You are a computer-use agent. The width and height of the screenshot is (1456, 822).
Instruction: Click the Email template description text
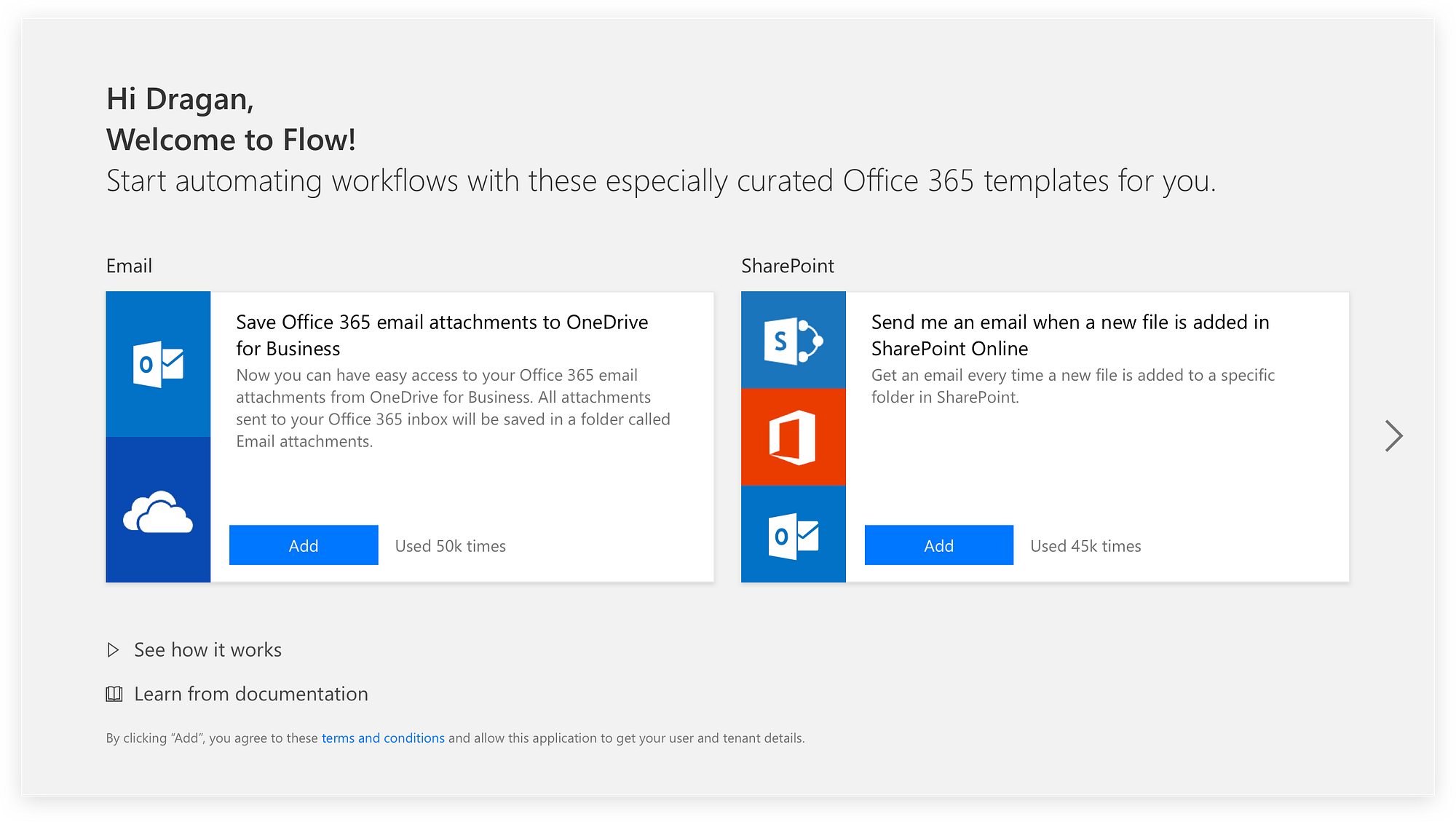click(x=452, y=408)
